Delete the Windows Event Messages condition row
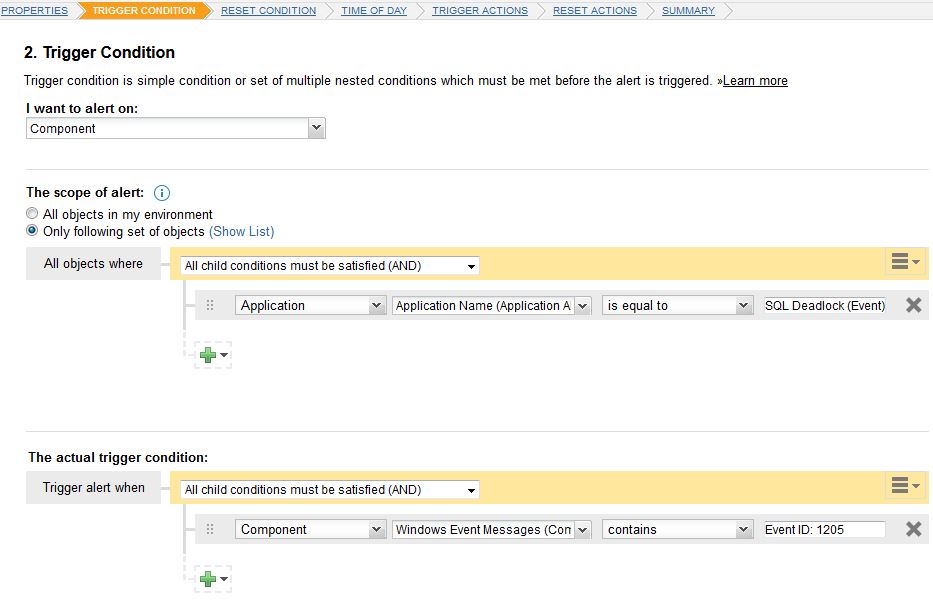933x611 pixels. pos(912,529)
